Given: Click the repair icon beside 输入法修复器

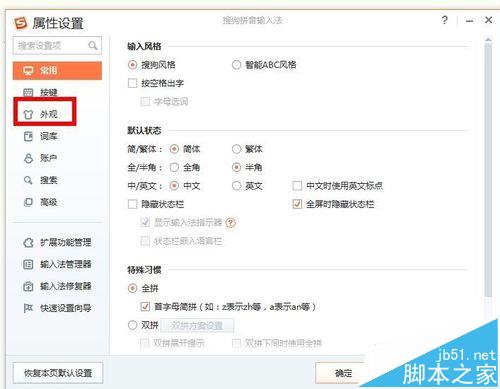Looking at the screenshot, I should pyautogui.click(x=28, y=286).
